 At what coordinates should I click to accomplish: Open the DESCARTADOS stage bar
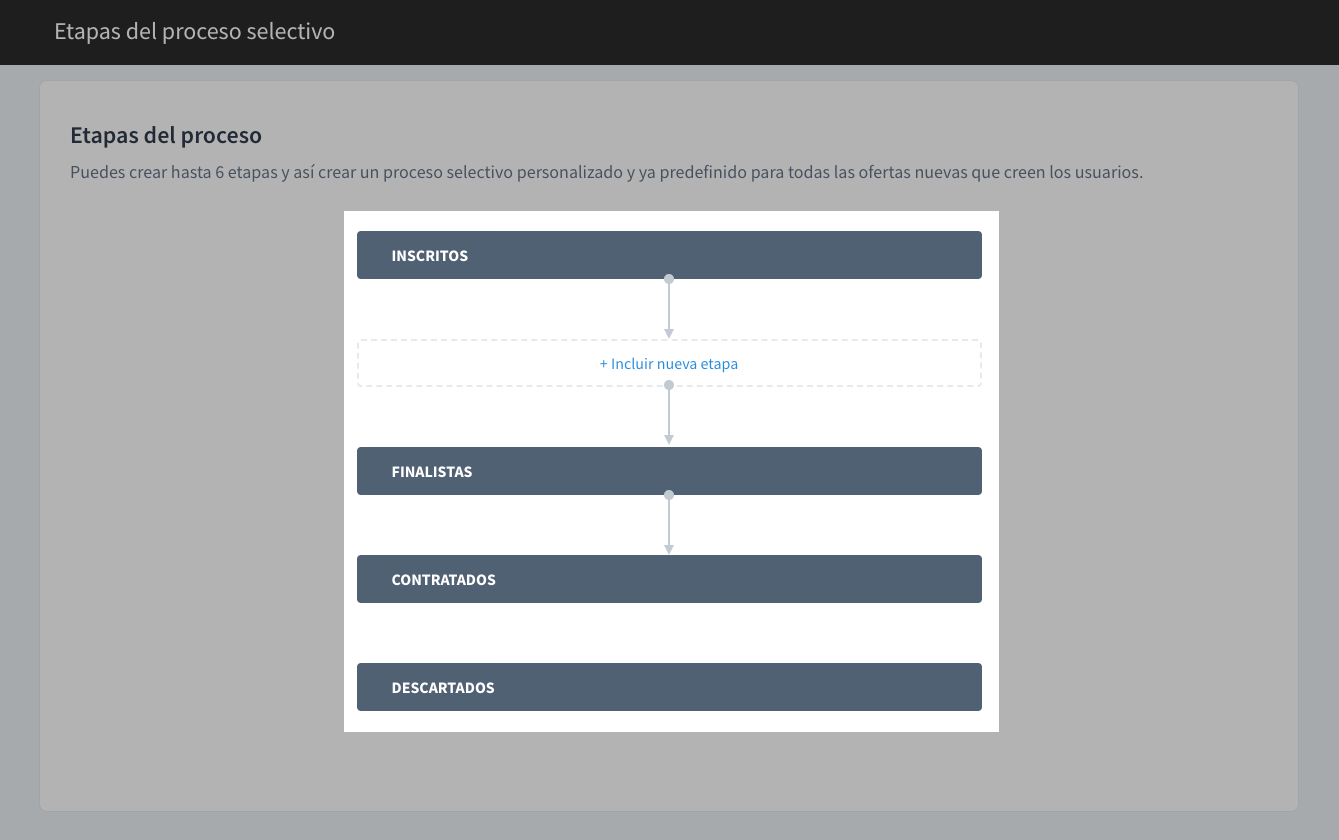click(x=669, y=687)
